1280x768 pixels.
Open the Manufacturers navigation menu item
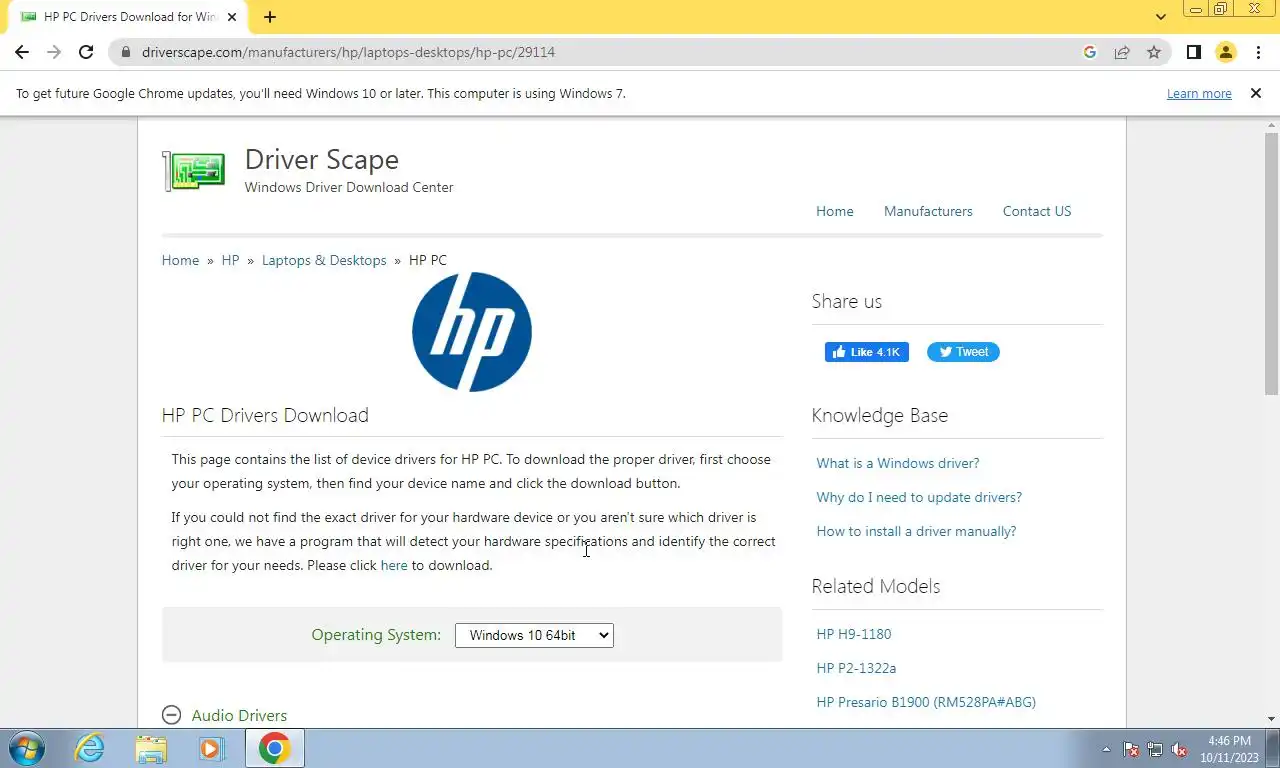(x=928, y=211)
